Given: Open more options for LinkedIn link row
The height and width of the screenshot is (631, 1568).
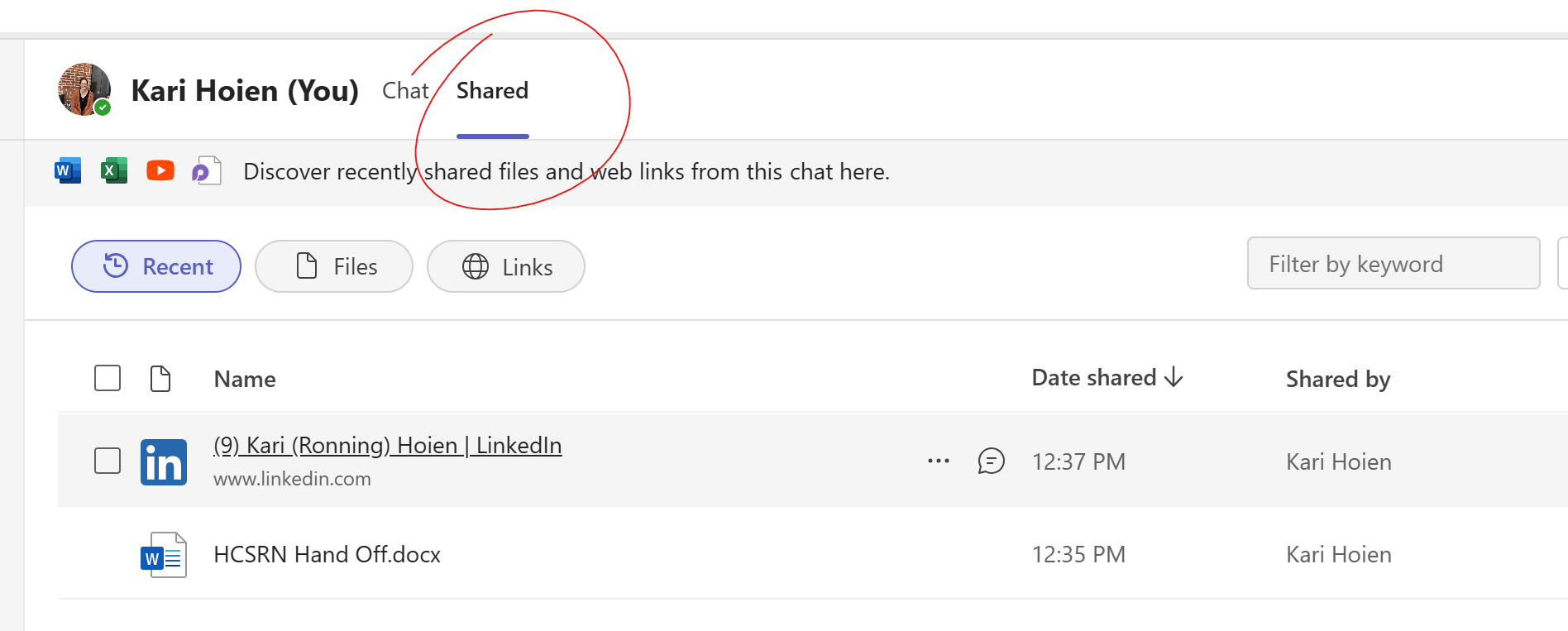Looking at the screenshot, I should 939,461.
